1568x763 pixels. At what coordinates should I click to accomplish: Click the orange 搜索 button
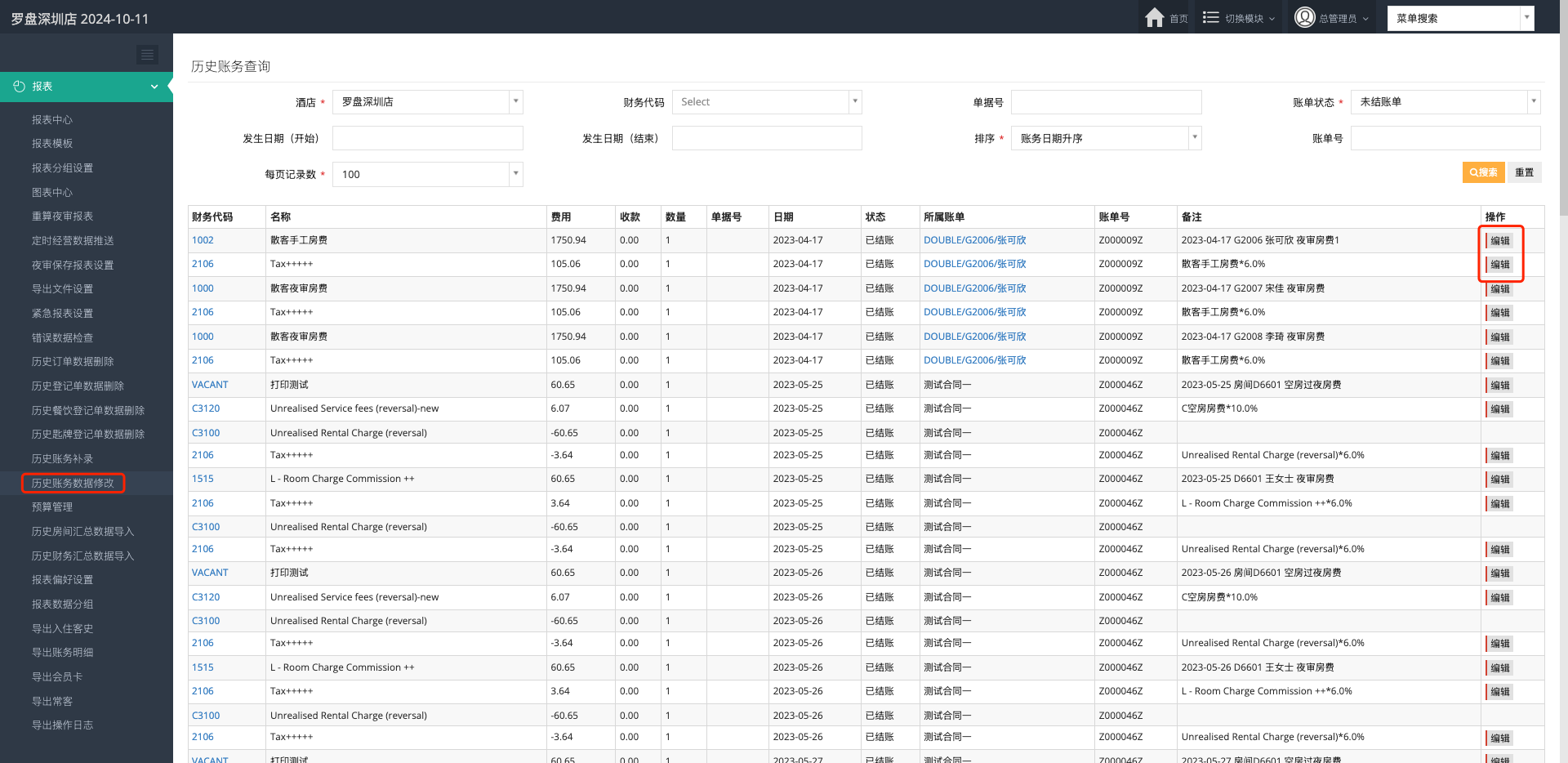point(1483,172)
